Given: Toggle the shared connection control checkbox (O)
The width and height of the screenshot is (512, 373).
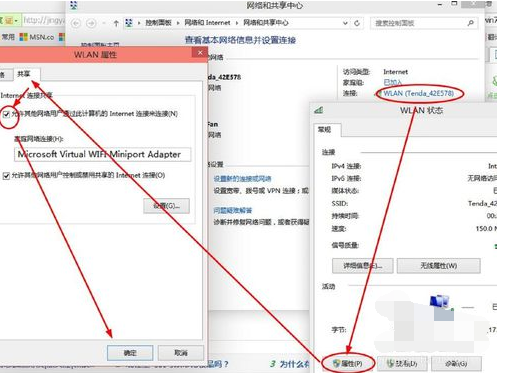Looking at the screenshot, I should [6, 176].
